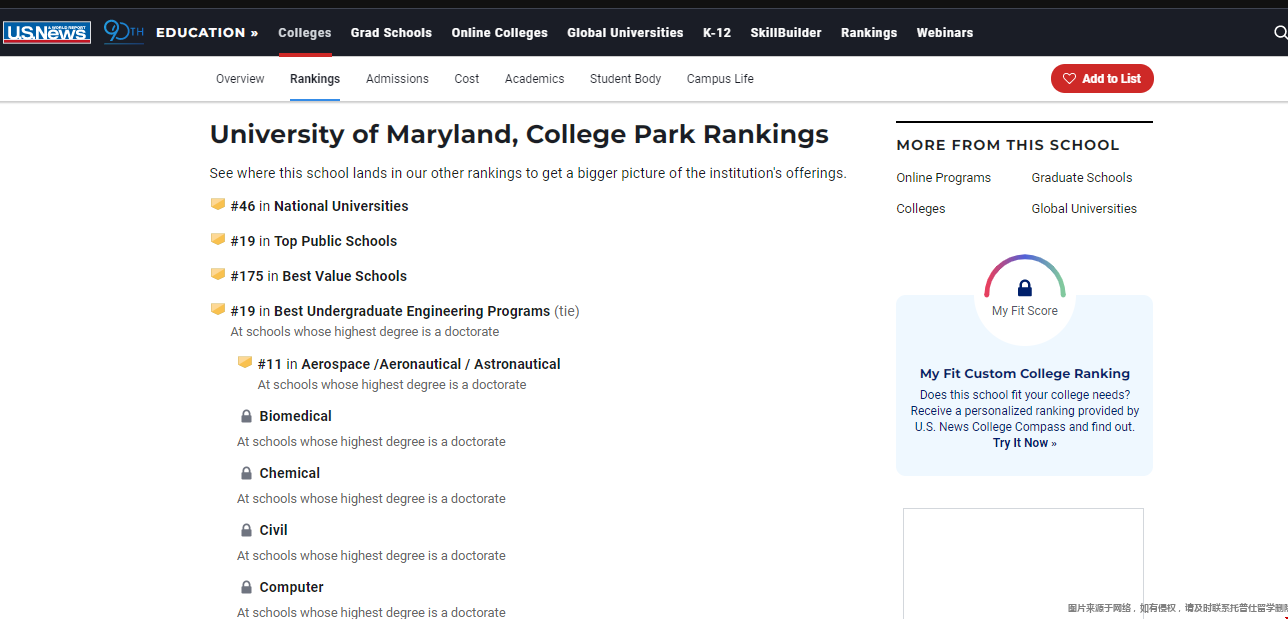Click the My Fit Custom College Ranking heading
The width and height of the screenshot is (1288, 619).
(1025, 374)
